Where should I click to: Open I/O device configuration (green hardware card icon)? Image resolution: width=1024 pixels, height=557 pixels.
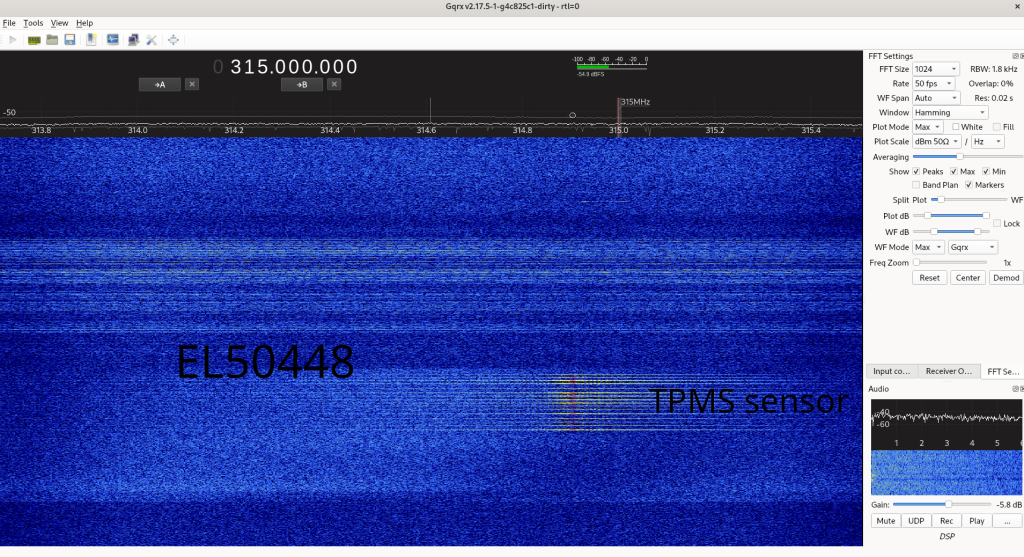pos(34,40)
